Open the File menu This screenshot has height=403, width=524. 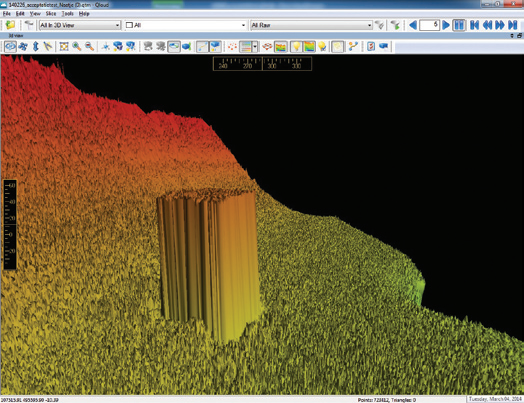7,14
